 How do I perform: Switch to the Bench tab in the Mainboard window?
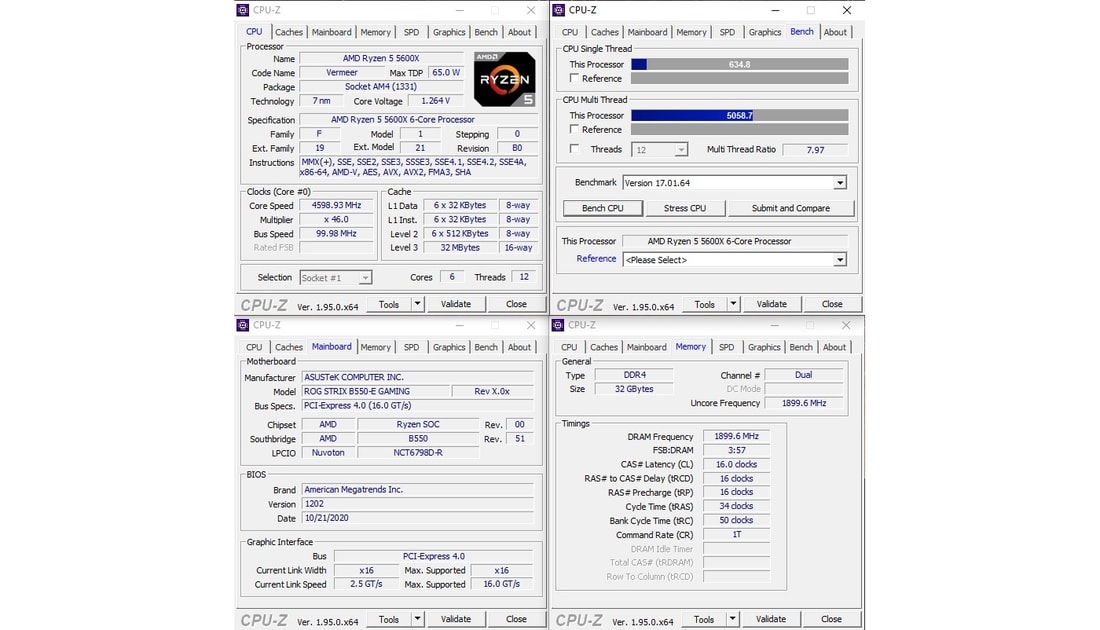tap(485, 347)
